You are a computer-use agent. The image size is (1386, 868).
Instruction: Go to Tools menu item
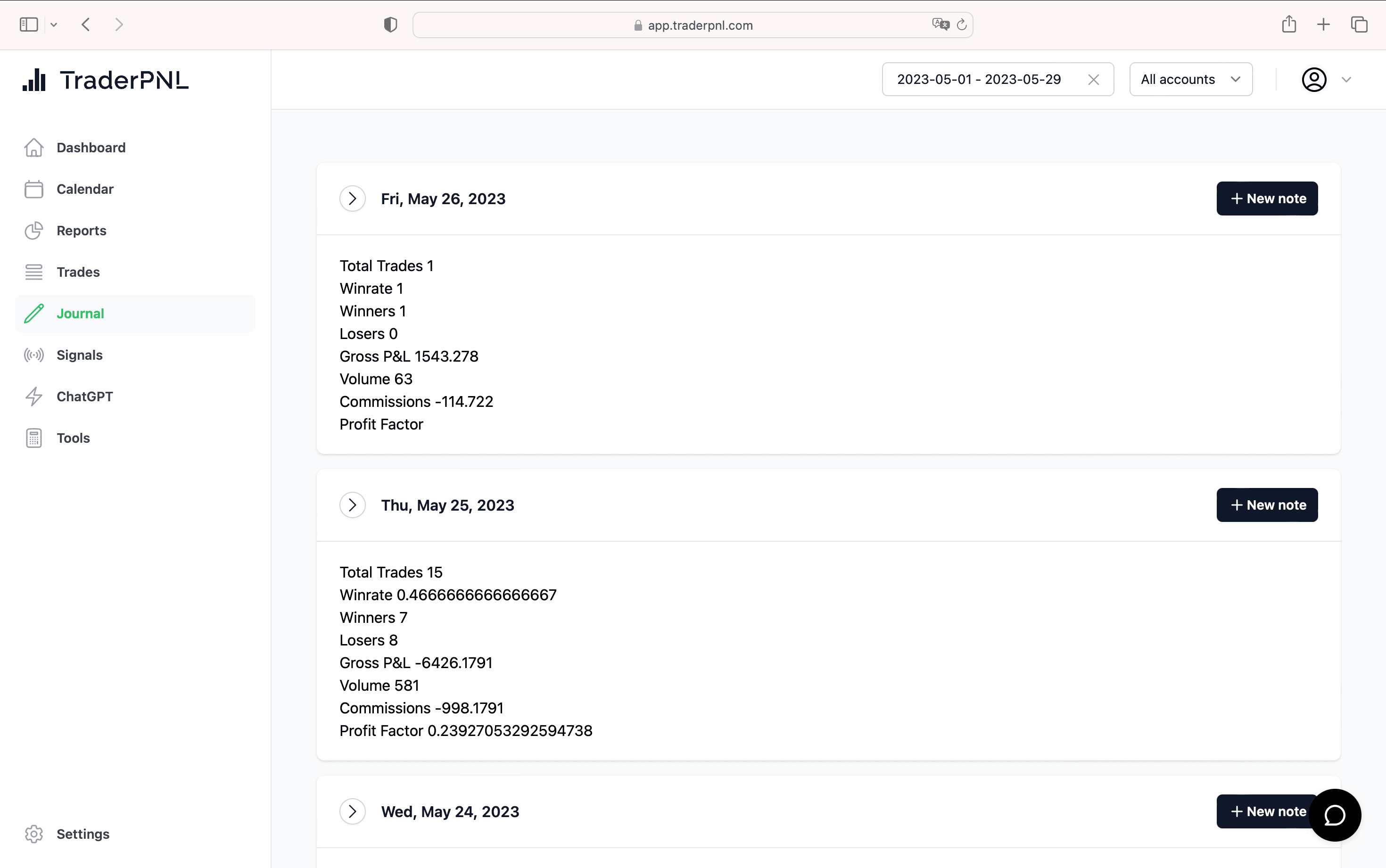point(135,438)
